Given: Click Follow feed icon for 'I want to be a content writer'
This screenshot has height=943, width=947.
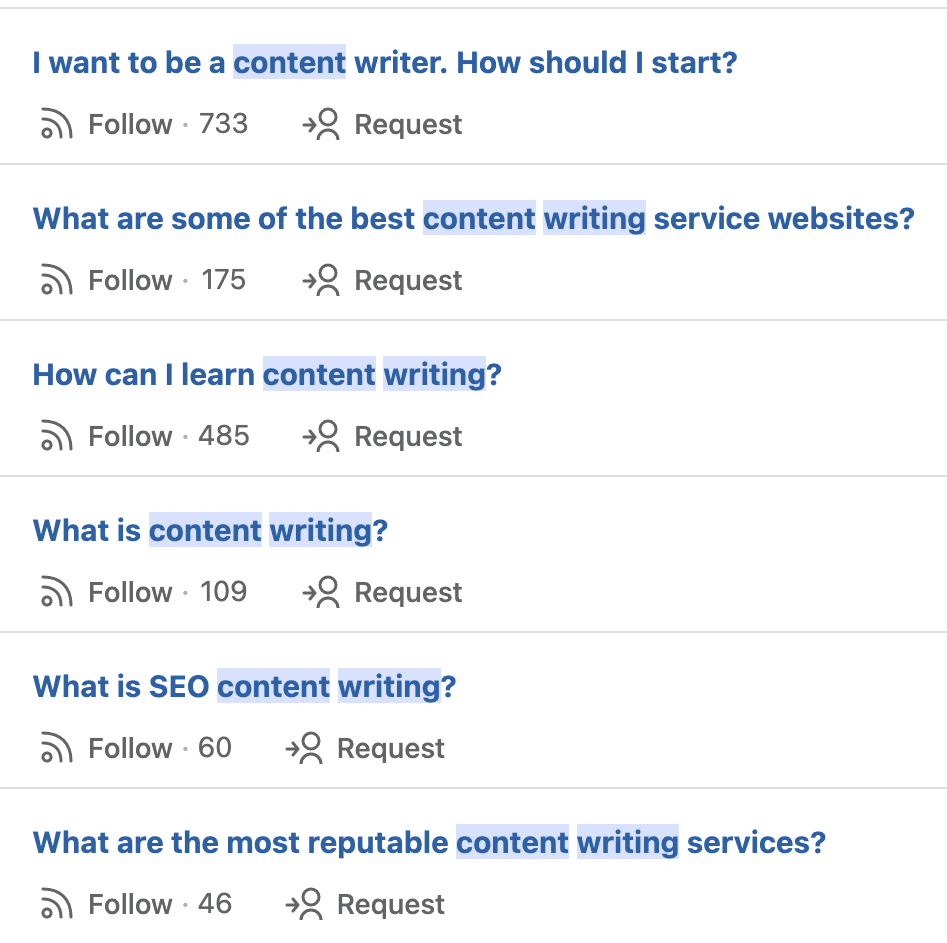Looking at the screenshot, I should pyautogui.click(x=56, y=125).
